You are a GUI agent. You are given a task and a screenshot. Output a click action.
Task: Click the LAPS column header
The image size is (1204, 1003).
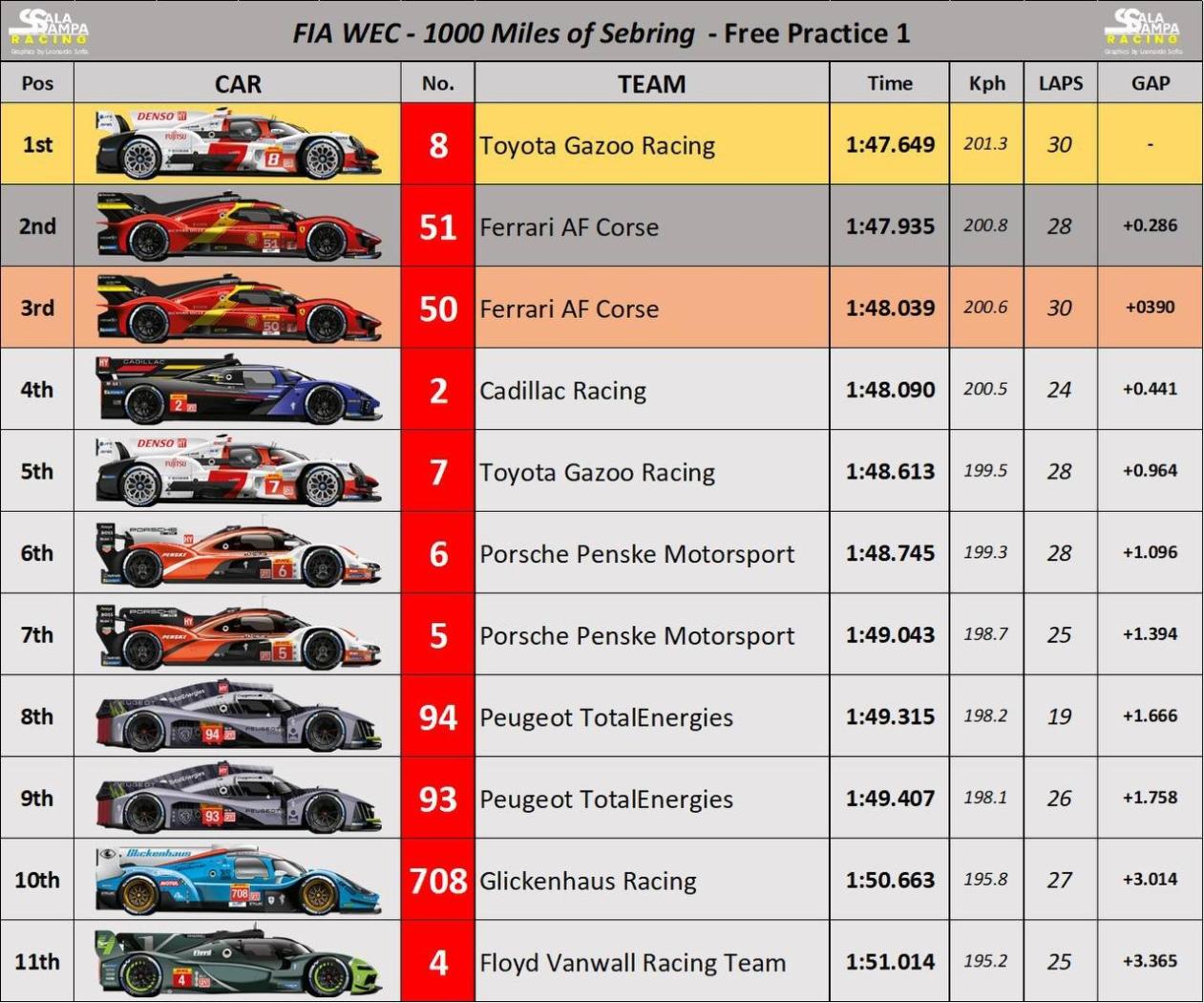[1061, 83]
